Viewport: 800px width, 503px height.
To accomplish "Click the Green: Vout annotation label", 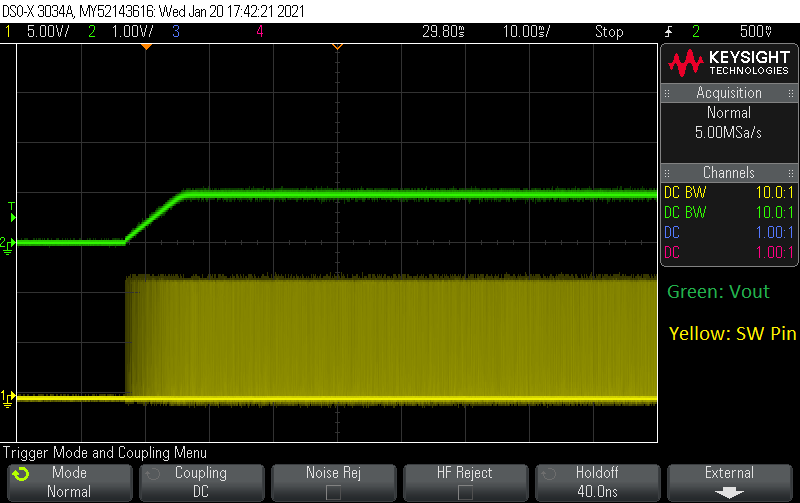I will point(718,292).
